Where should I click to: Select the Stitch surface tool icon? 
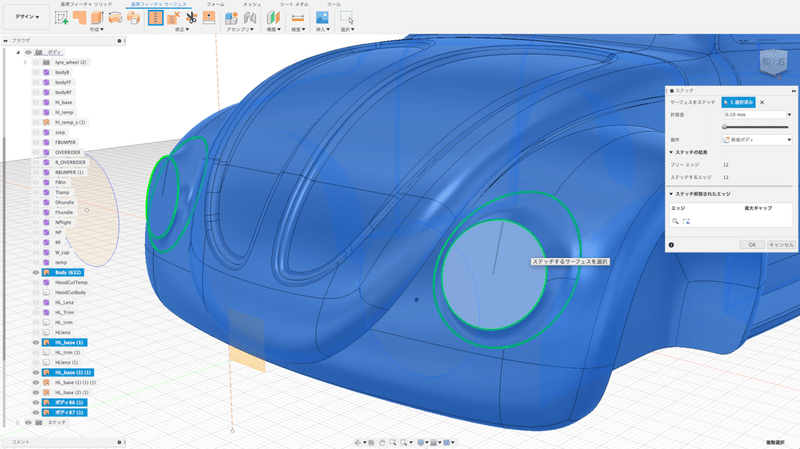coord(156,17)
